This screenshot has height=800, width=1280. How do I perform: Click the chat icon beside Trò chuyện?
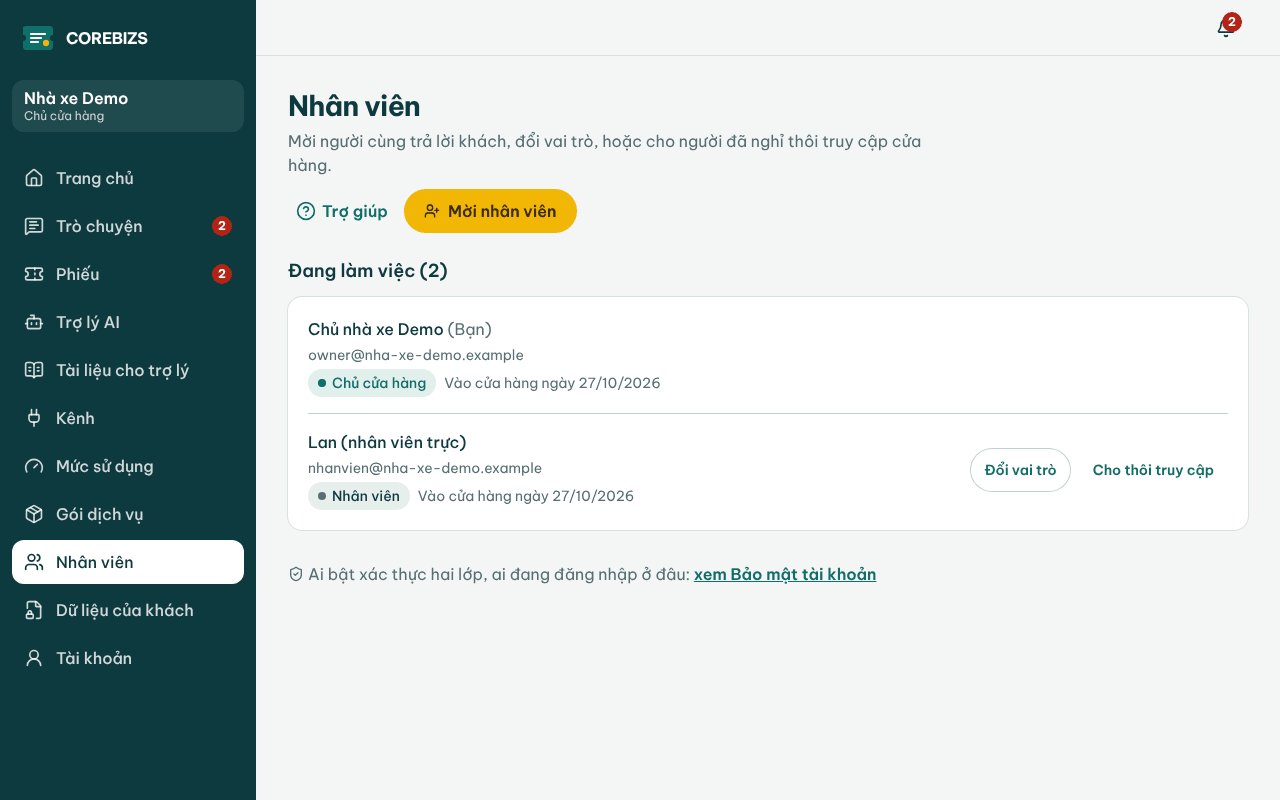(x=34, y=226)
